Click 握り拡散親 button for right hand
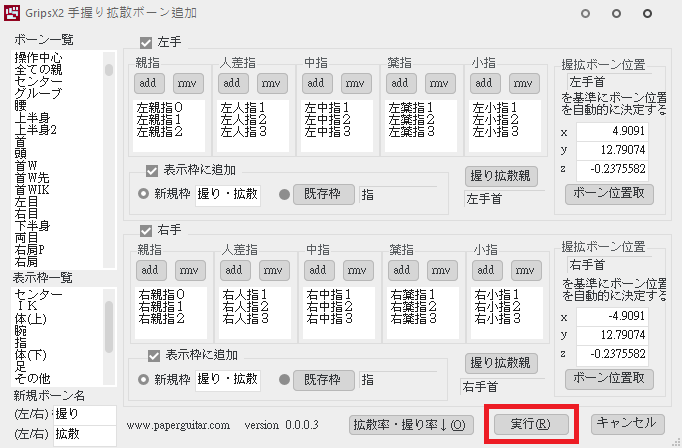682x448 pixels. click(x=501, y=363)
